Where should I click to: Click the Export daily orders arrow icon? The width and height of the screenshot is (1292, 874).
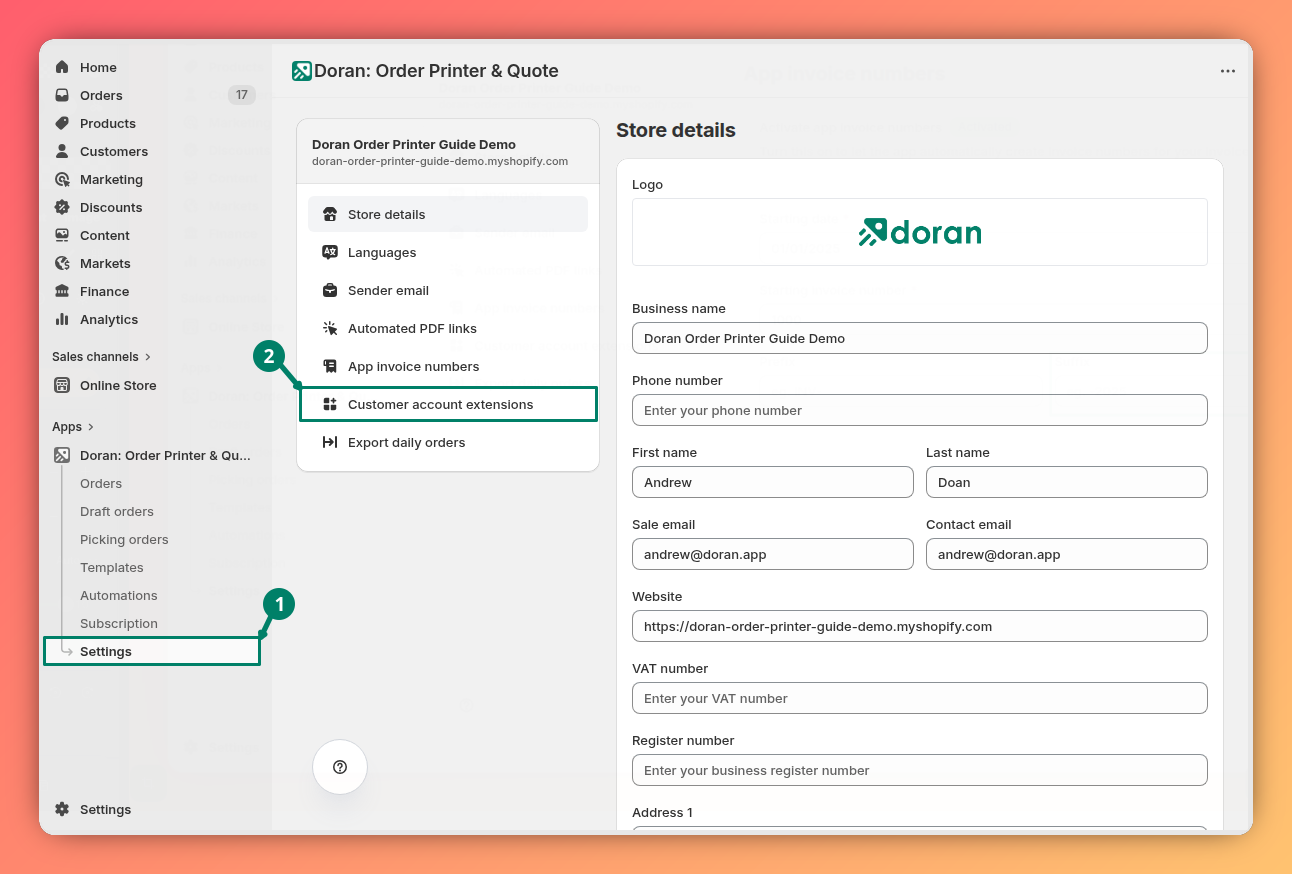(330, 442)
